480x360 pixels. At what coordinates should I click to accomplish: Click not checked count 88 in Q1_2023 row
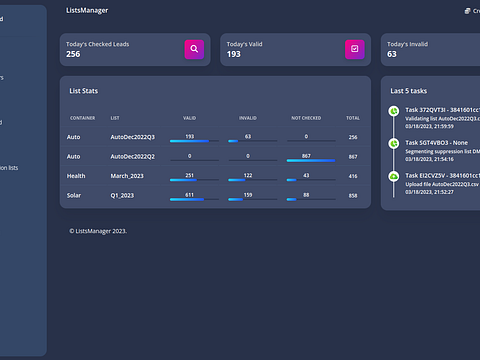pos(306,195)
